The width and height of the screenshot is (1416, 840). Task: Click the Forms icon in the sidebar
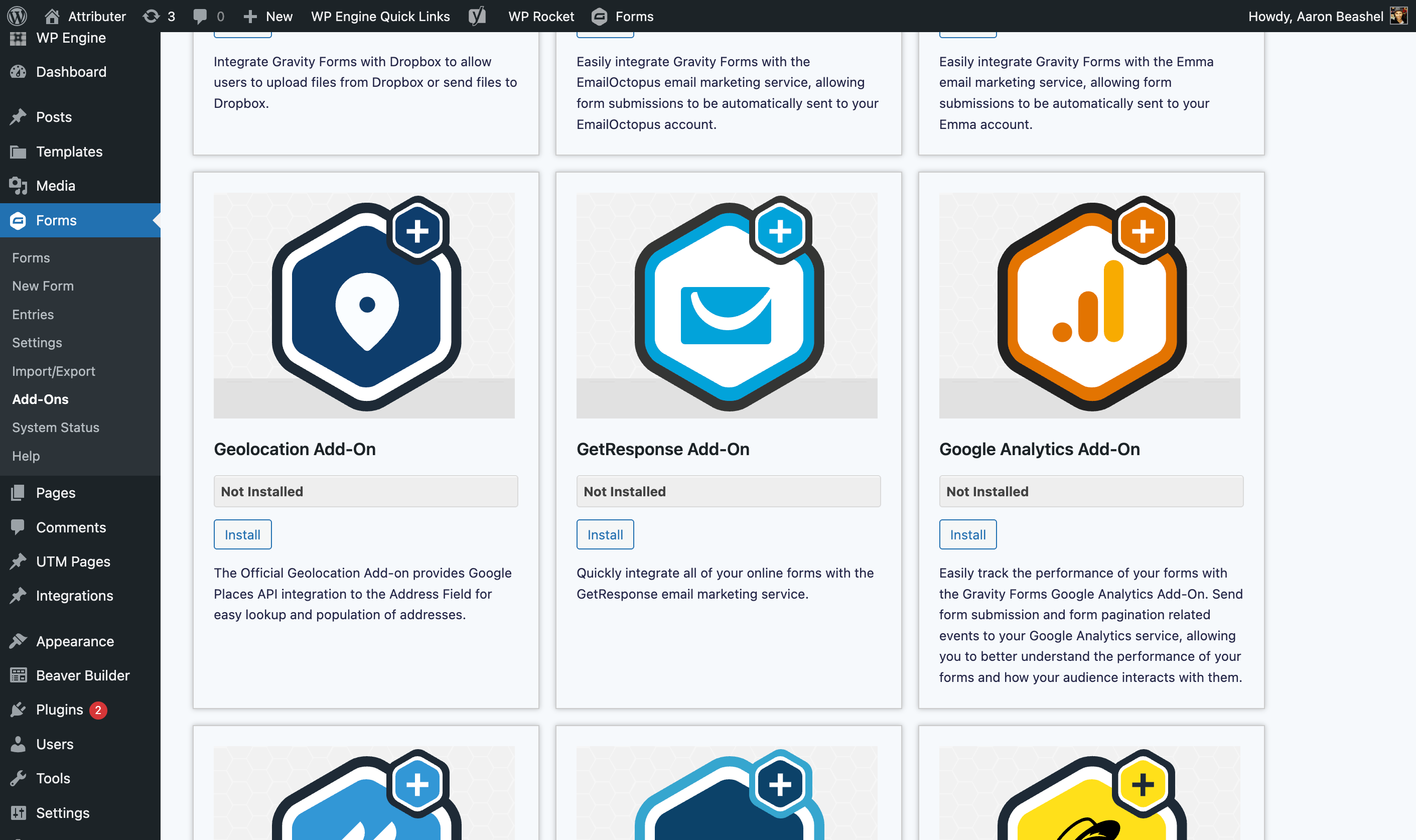(x=18, y=220)
